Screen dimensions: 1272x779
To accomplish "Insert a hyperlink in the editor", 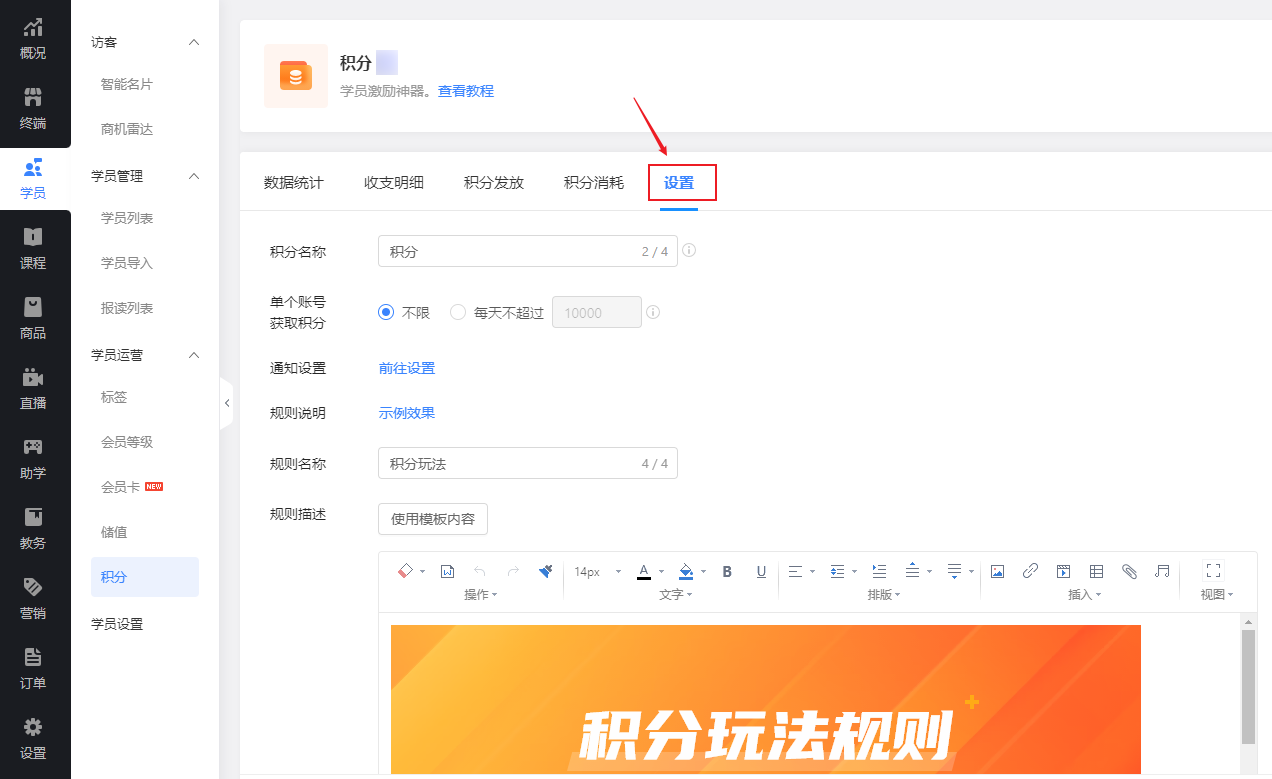I will pyautogui.click(x=1030, y=571).
